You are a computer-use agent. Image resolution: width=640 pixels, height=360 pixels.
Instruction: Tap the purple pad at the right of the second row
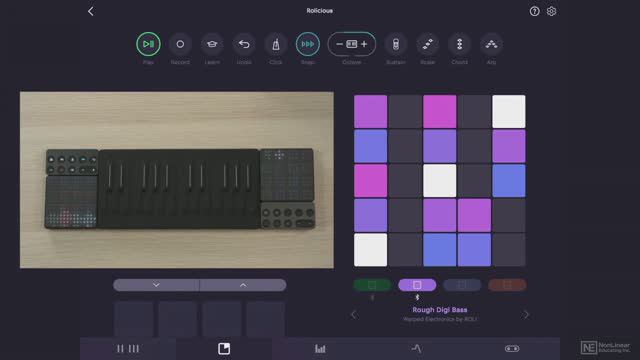pyautogui.click(x=509, y=146)
